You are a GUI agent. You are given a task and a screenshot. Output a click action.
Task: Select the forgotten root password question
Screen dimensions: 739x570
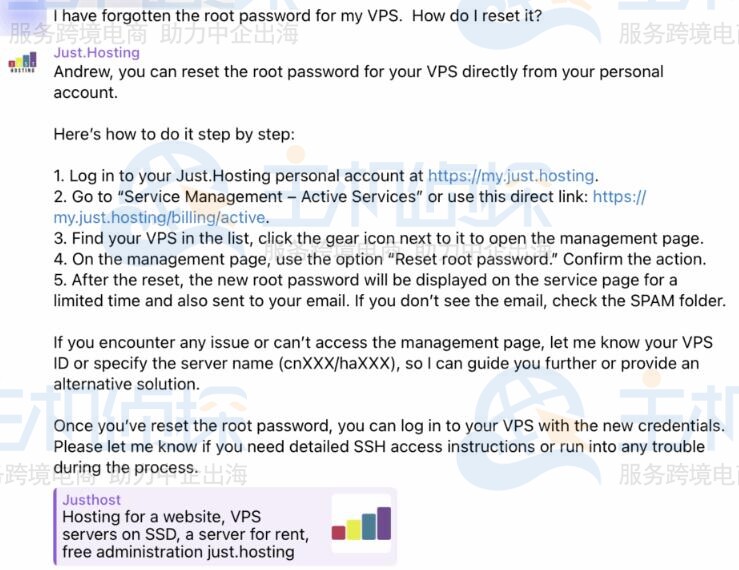pyautogui.click(x=297, y=16)
